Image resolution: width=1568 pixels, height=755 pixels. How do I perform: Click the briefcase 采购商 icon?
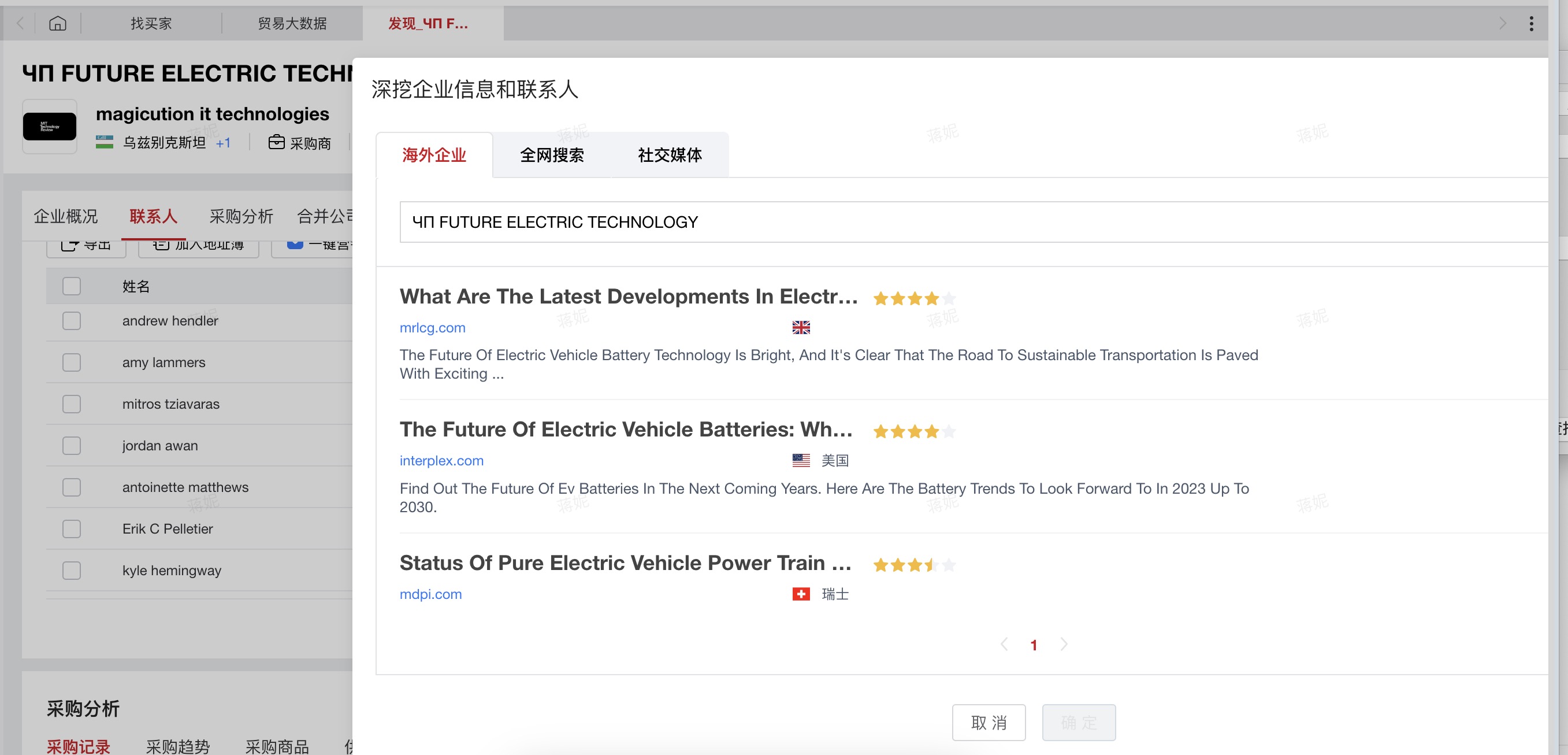tap(276, 142)
